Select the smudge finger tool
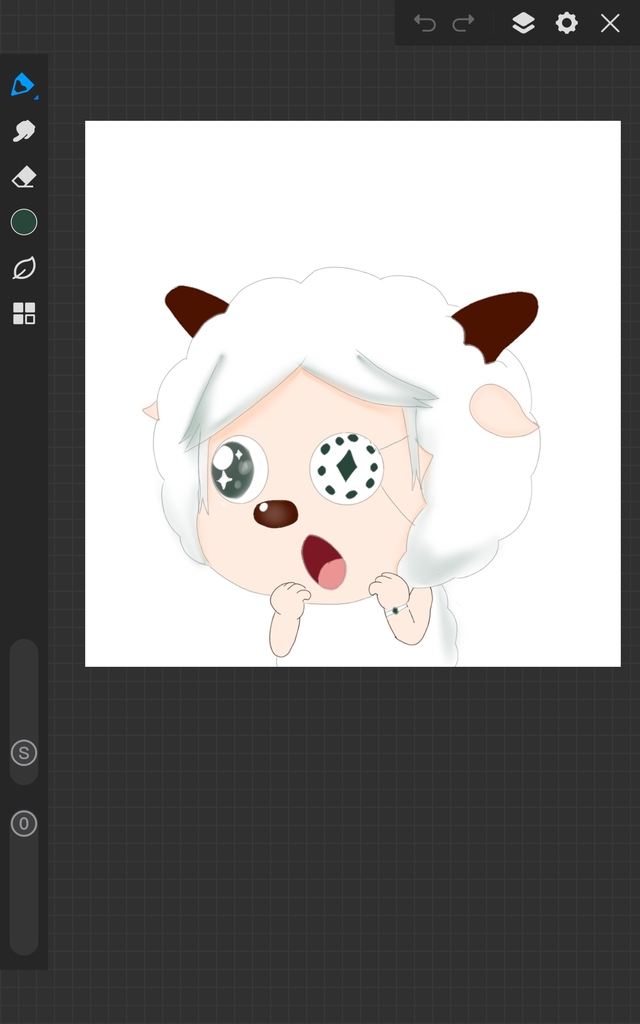640x1024 pixels. click(24, 131)
